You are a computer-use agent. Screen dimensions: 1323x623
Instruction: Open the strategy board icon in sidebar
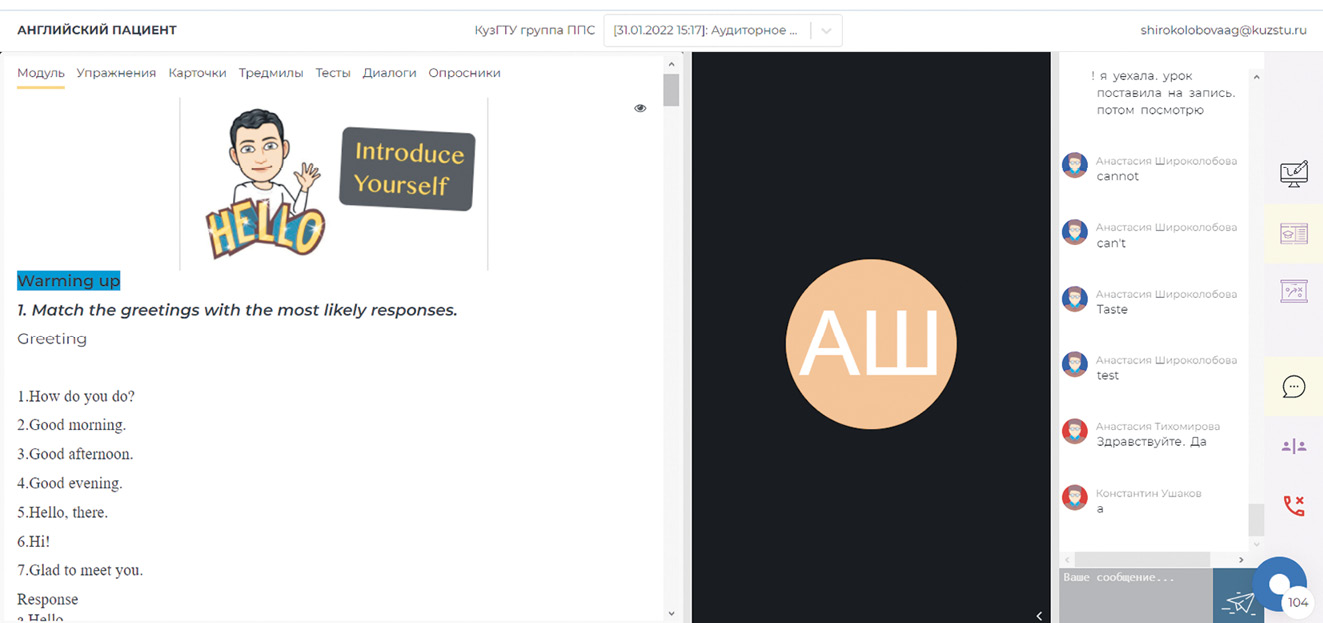1294,291
